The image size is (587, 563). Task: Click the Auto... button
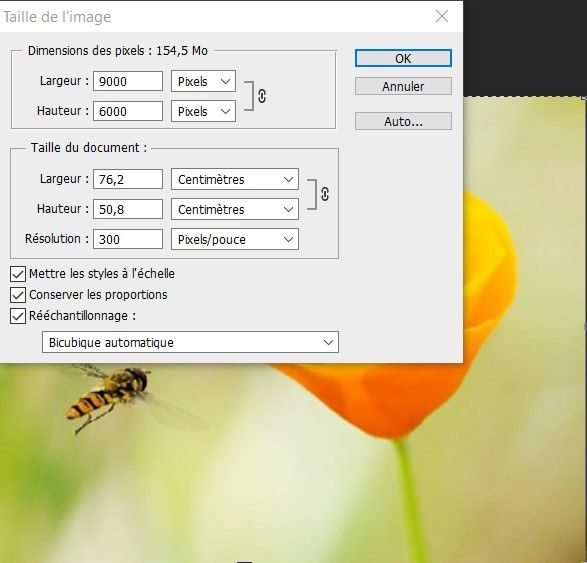[403, 121]
